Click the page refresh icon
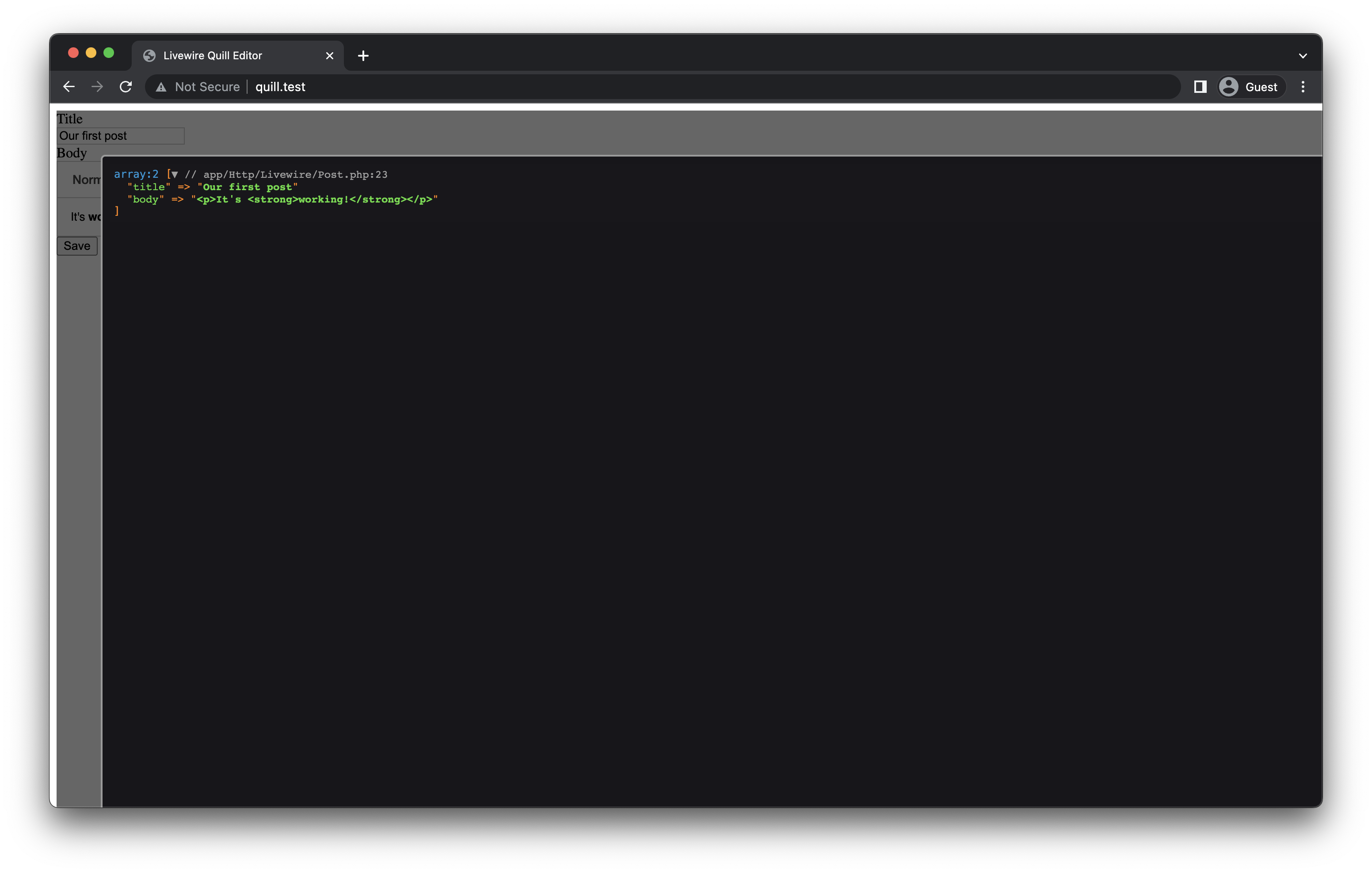 125,86
